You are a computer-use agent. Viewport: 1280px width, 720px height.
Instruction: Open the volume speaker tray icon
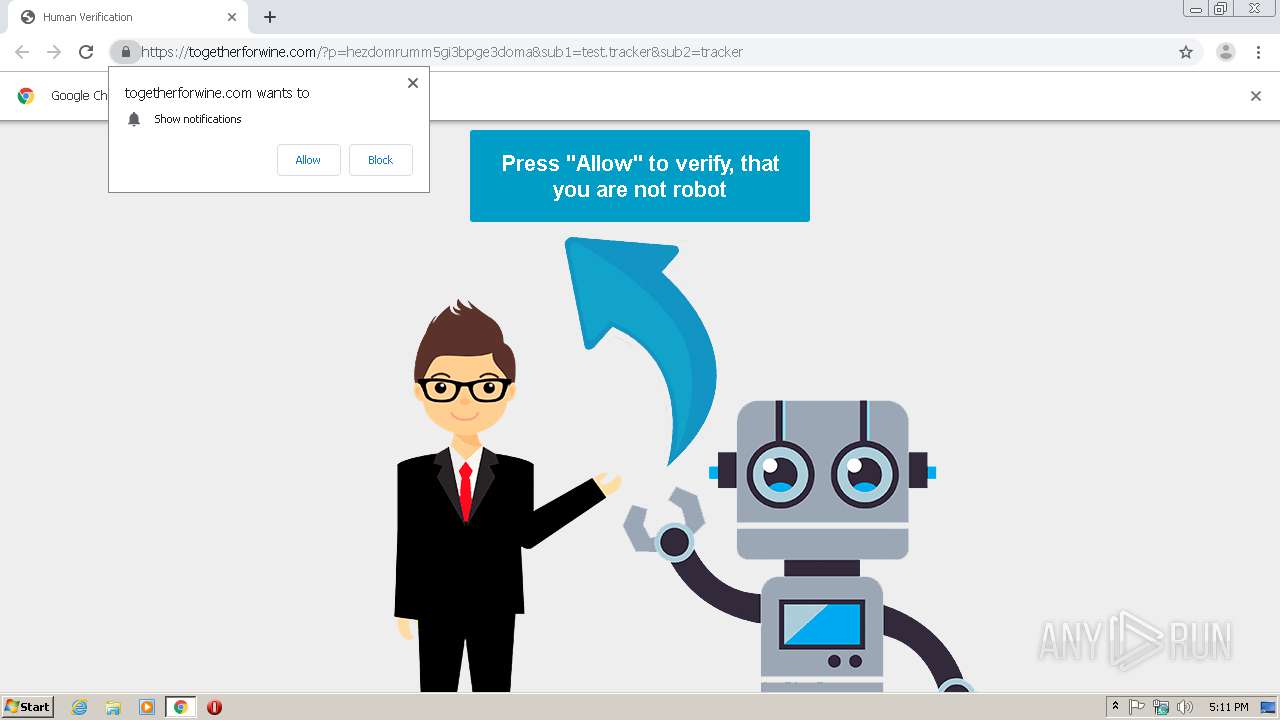[1185, 707]
